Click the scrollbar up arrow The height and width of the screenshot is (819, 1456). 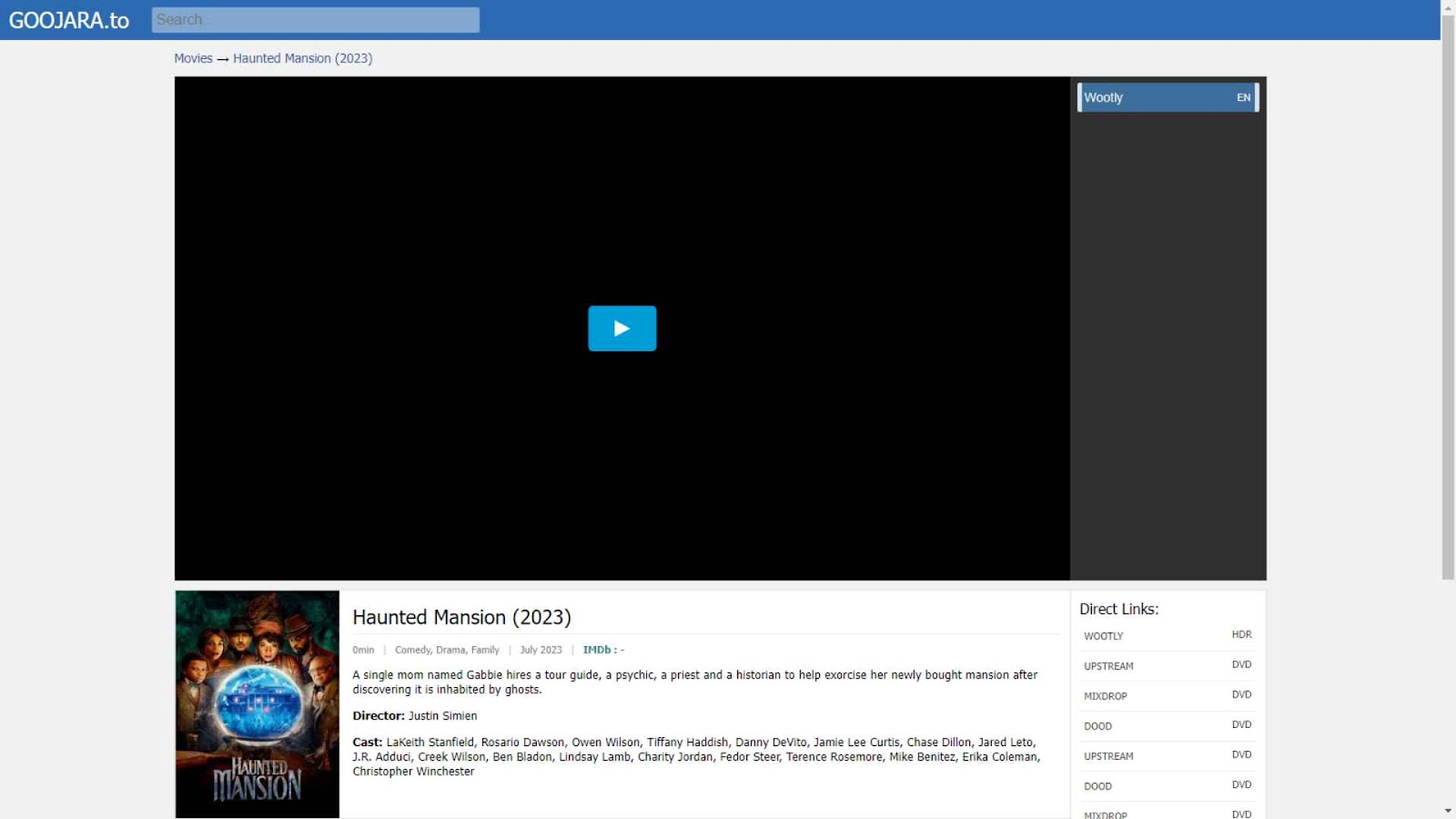point(1448,7)
